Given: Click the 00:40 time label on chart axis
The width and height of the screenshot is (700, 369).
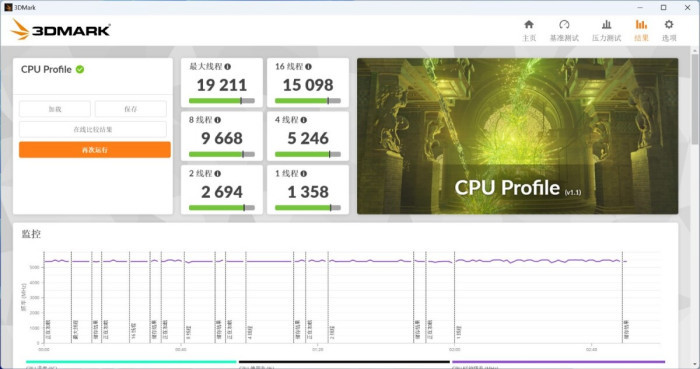Looking at the screenshot, I should pyautogui.click(x=181, y=349).
